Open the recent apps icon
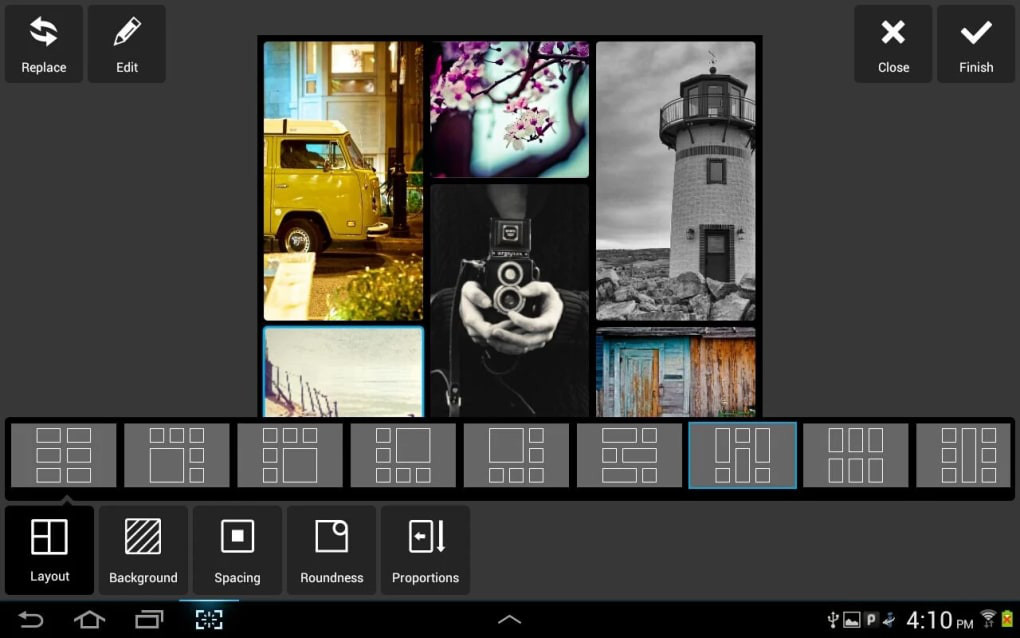1020x638 pixels. click(x=149, y=620)
